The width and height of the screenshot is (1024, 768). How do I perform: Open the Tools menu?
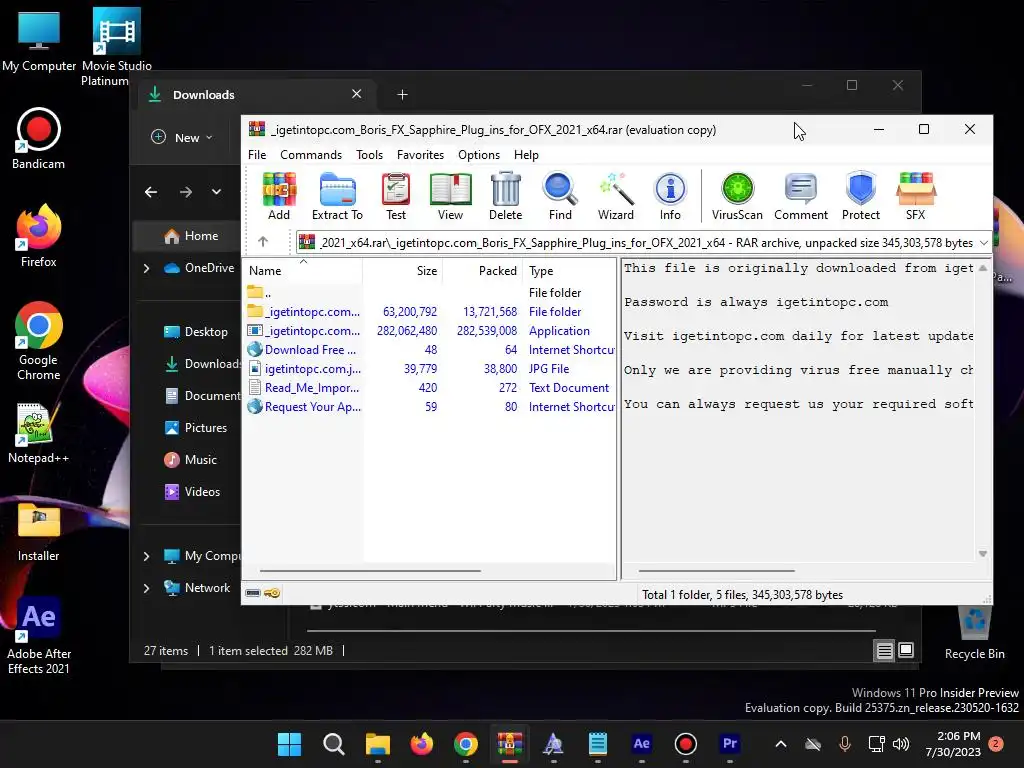pos(370,155)
